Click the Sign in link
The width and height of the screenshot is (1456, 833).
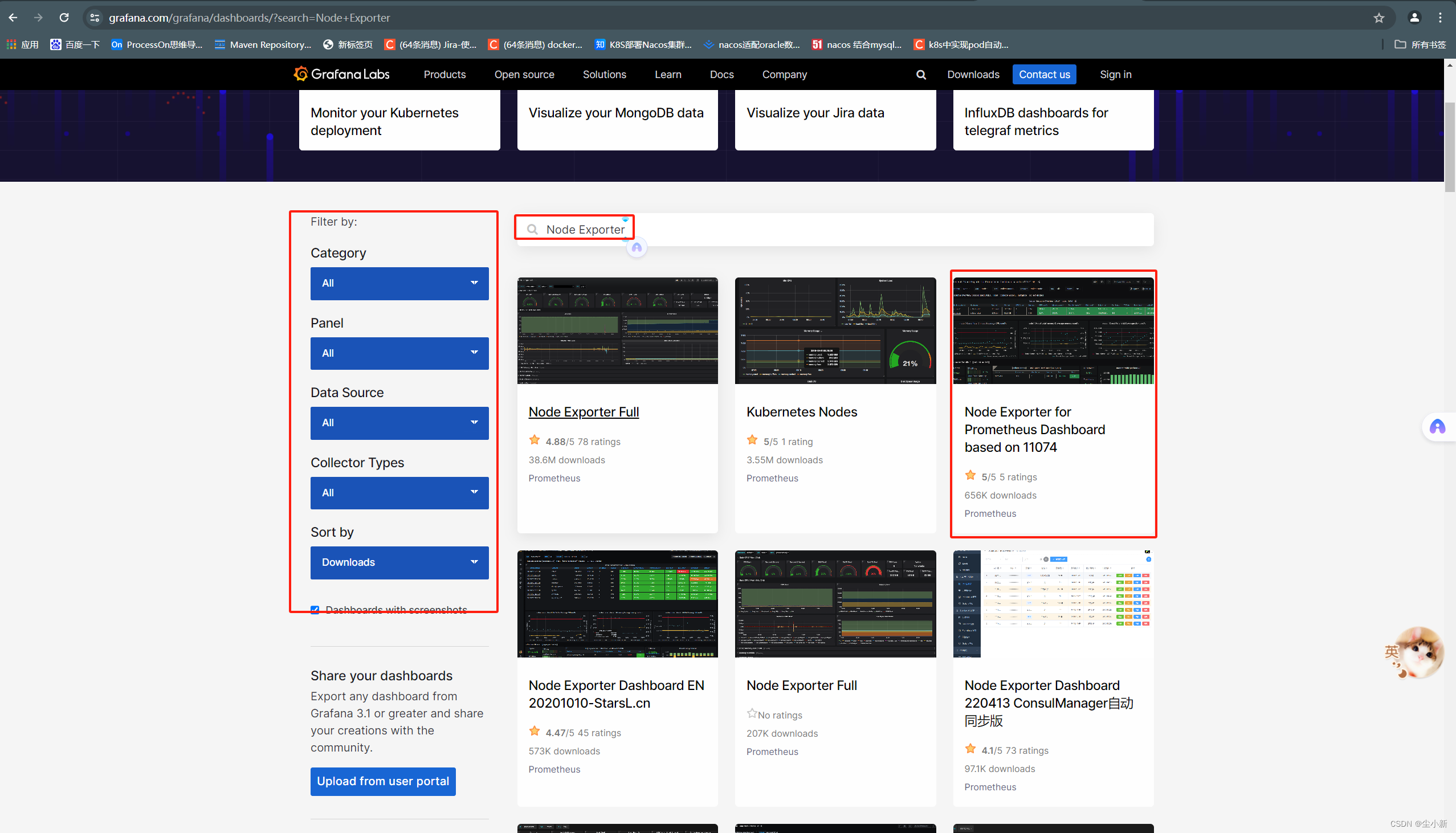[1115, 75]
